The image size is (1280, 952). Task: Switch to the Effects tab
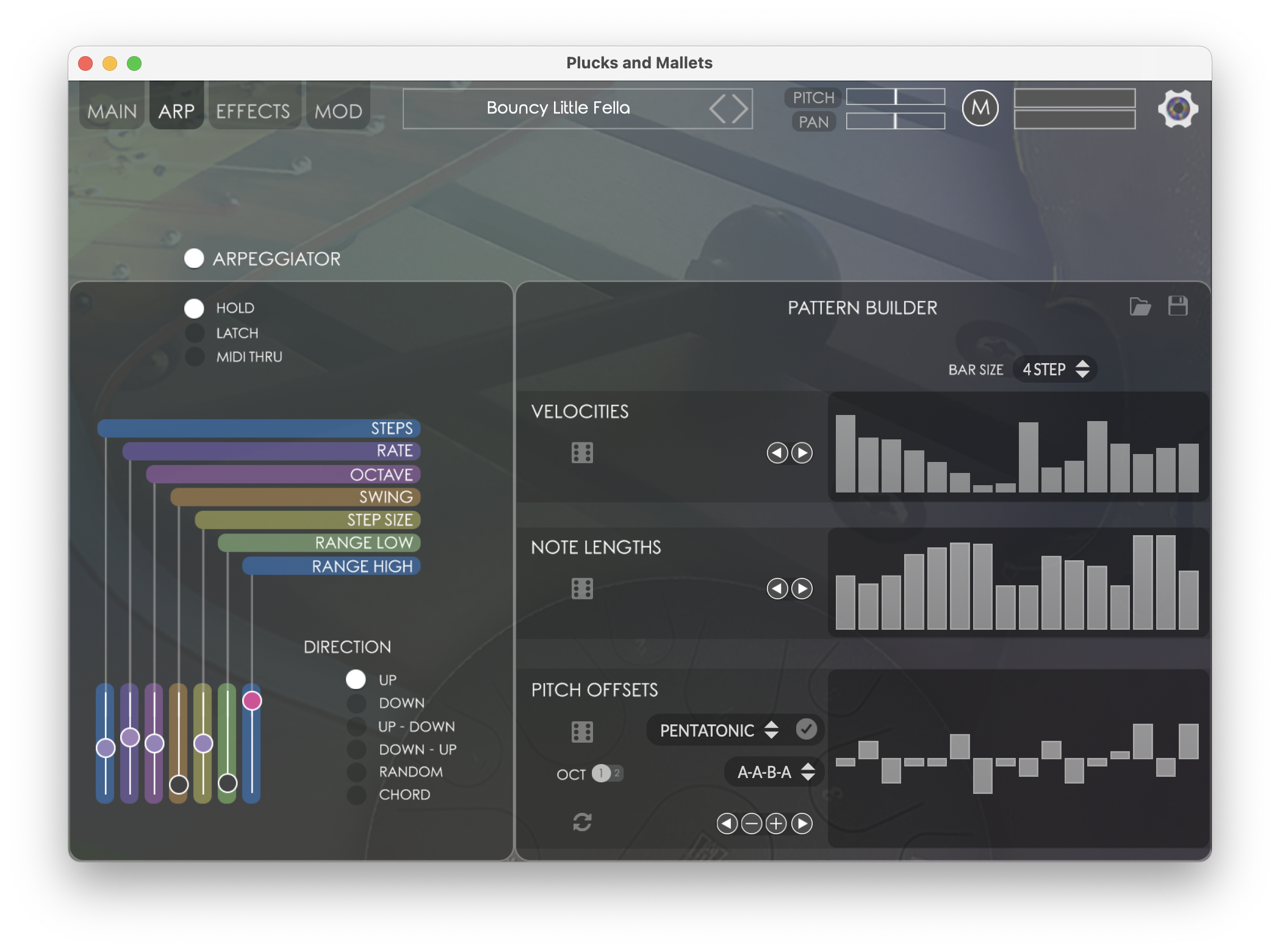click(253, 111)
